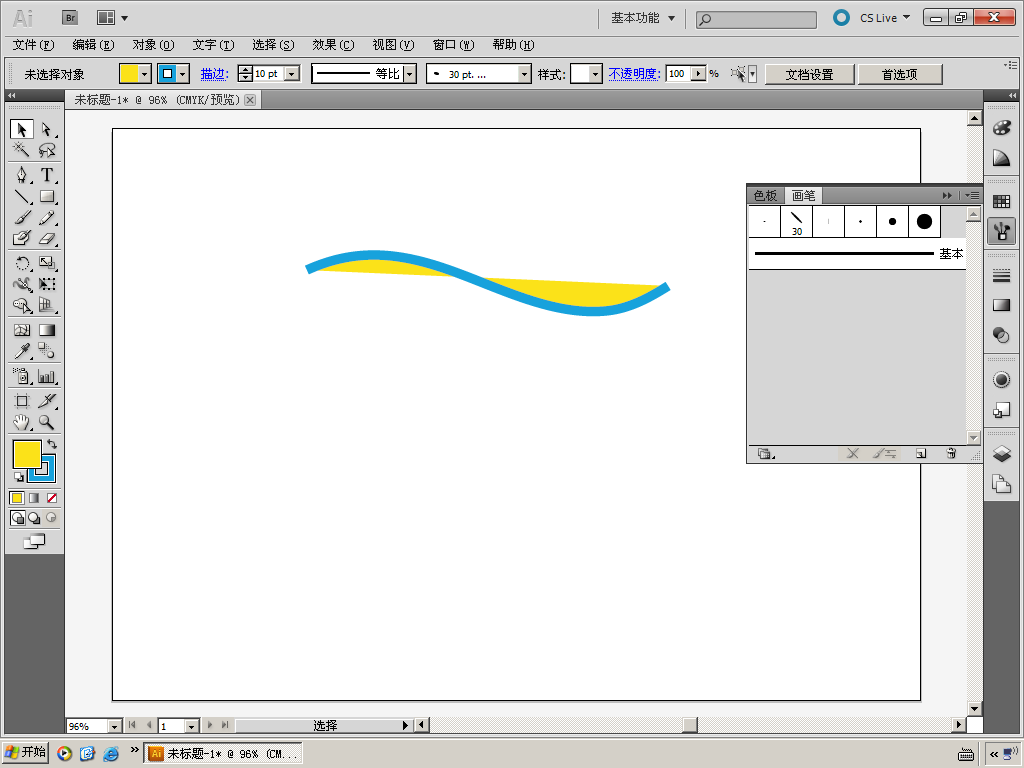Viewport: 1024px width, 768px height.
Task: Open graphic style dropdown
Action: coord(595,74)
